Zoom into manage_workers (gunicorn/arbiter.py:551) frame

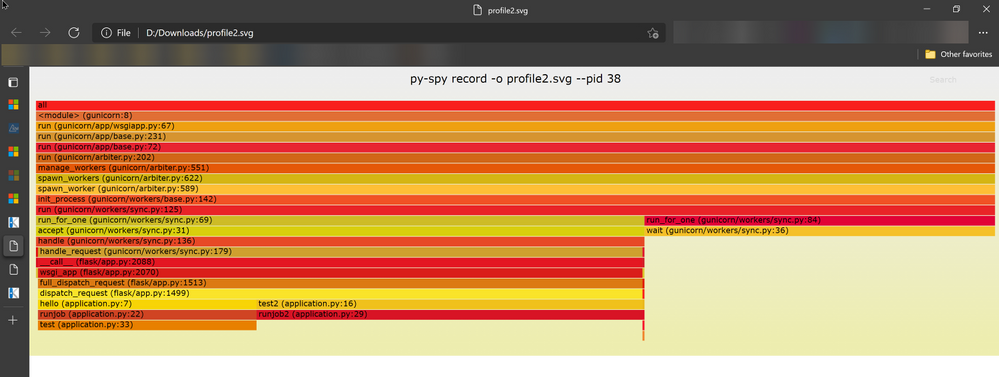click(515, 168)
